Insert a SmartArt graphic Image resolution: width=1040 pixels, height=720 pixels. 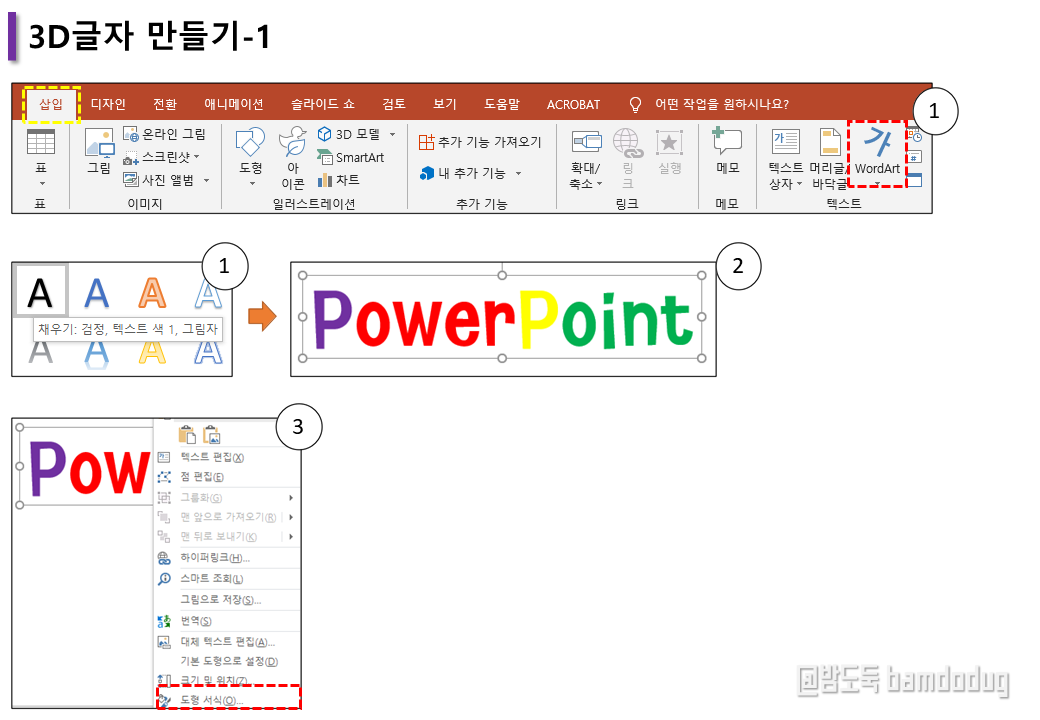coord(350,157)
